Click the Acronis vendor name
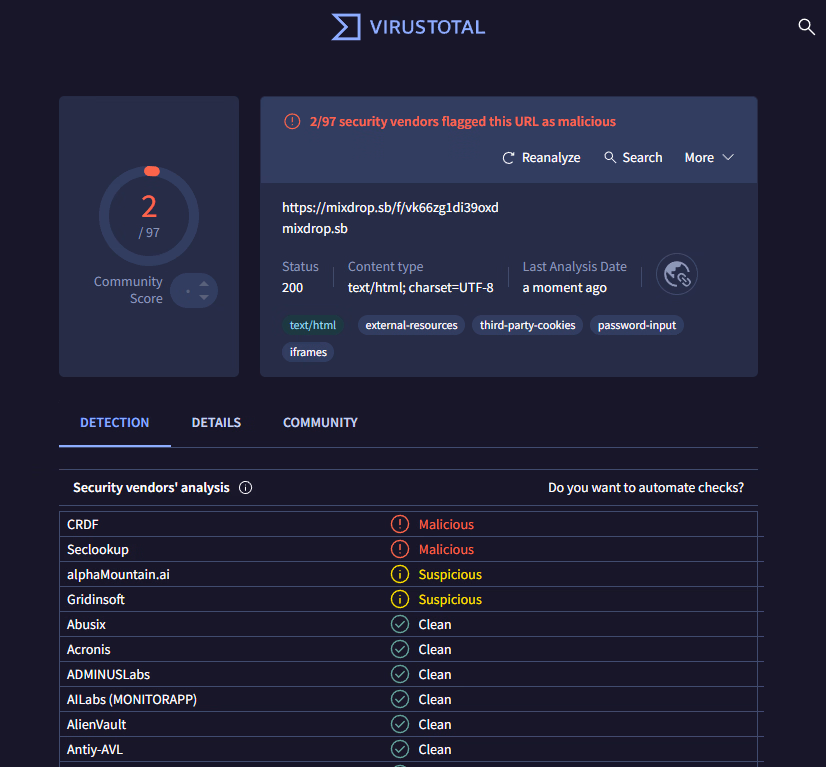This screenshot has width=826, height=767. [88, 650]
